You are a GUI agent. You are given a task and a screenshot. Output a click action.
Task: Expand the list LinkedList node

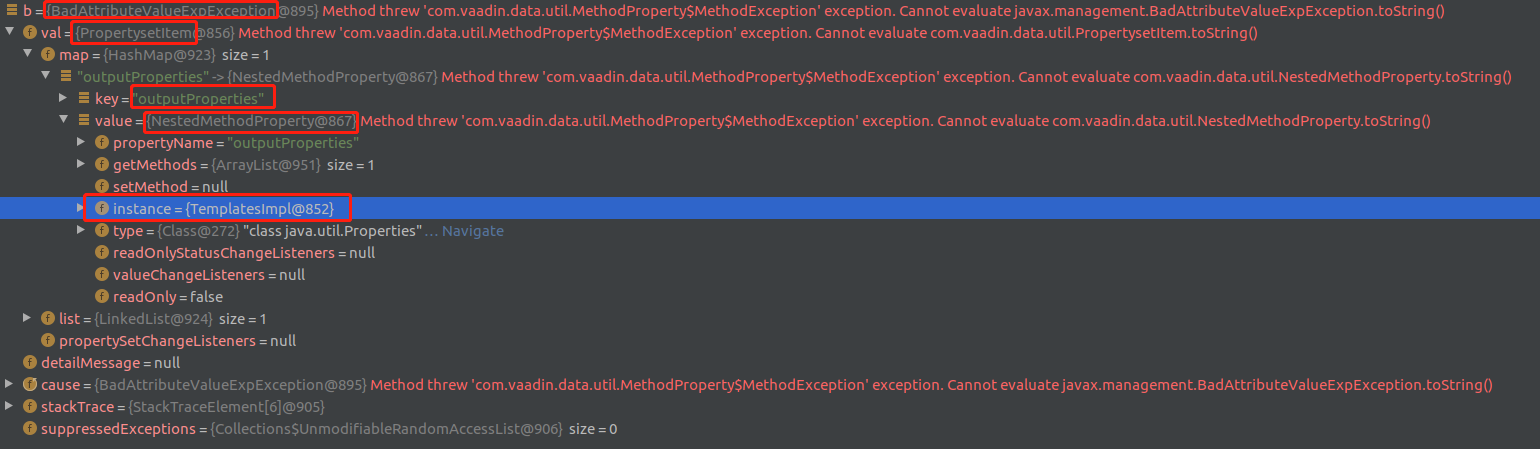coord(28,319)
